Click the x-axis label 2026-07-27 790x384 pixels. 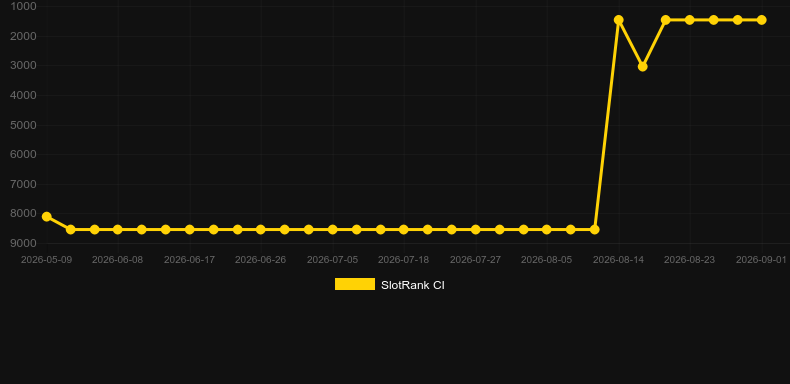pyautogui.click(x=476, y=260)
